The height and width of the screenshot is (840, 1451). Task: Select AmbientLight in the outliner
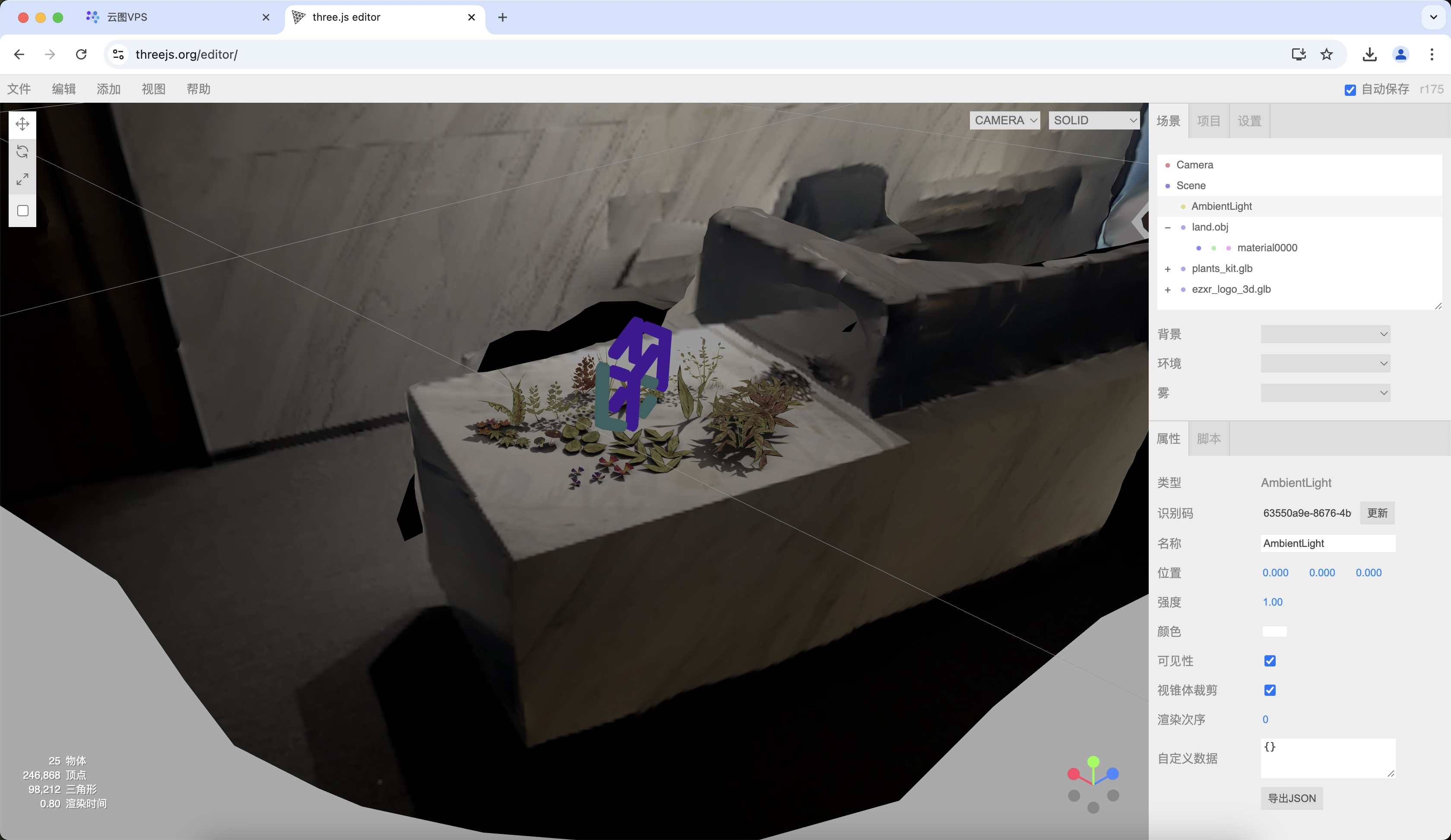1299,207
